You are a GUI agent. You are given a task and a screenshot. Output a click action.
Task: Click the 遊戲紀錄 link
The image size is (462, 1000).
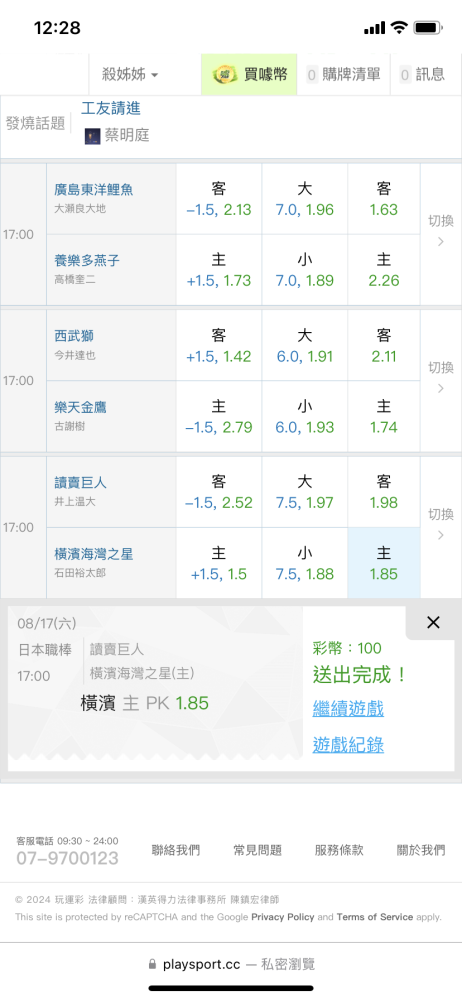click(348, 744)
